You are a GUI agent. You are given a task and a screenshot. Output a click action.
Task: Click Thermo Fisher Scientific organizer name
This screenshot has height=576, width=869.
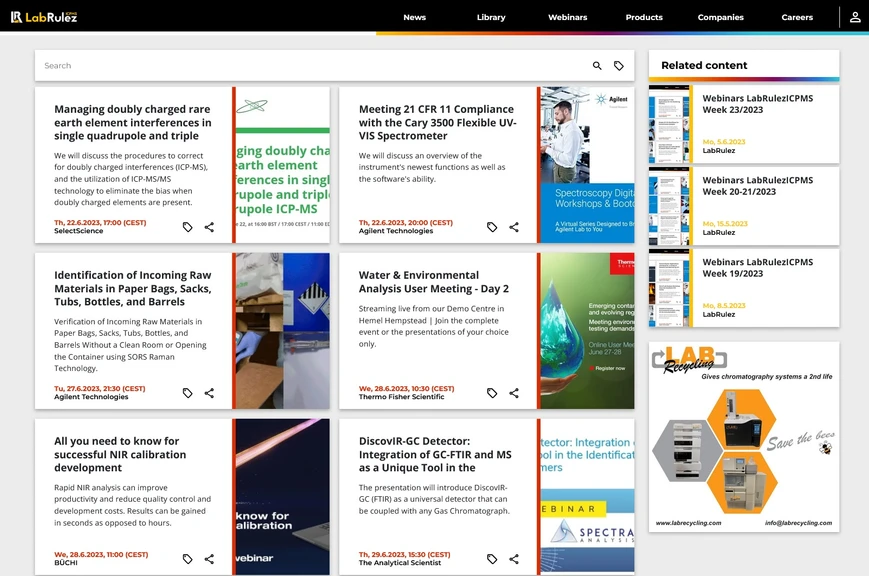401,397
